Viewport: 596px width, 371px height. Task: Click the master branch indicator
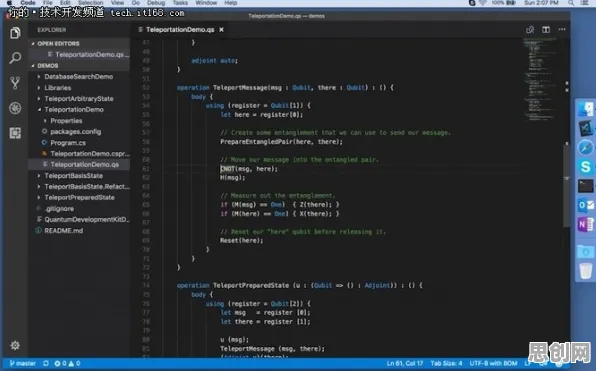[22, 363]
